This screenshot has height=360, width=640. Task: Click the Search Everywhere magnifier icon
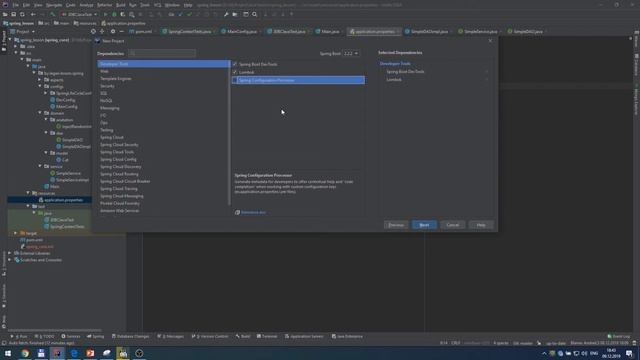(255, 14)
